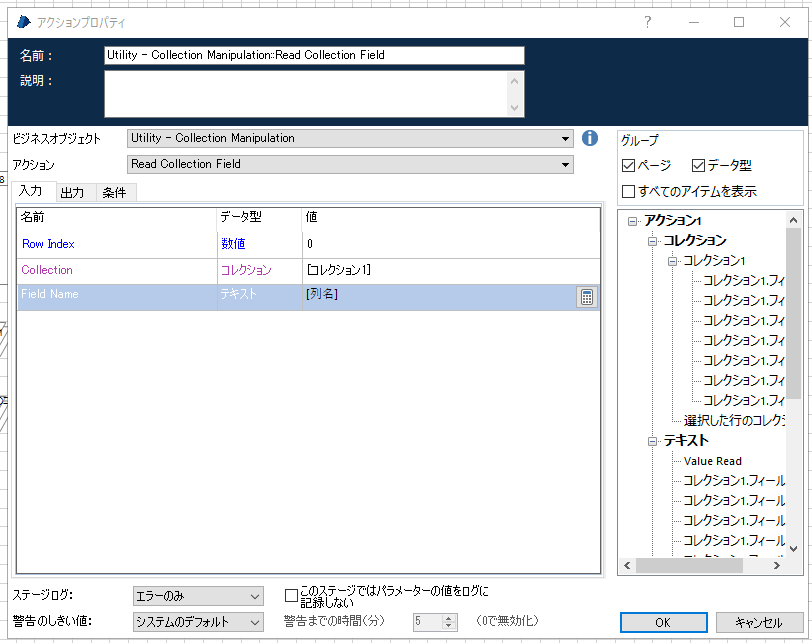Maximize the アクションプロパティ window
The image size is (812, 643).
(739, 22)
